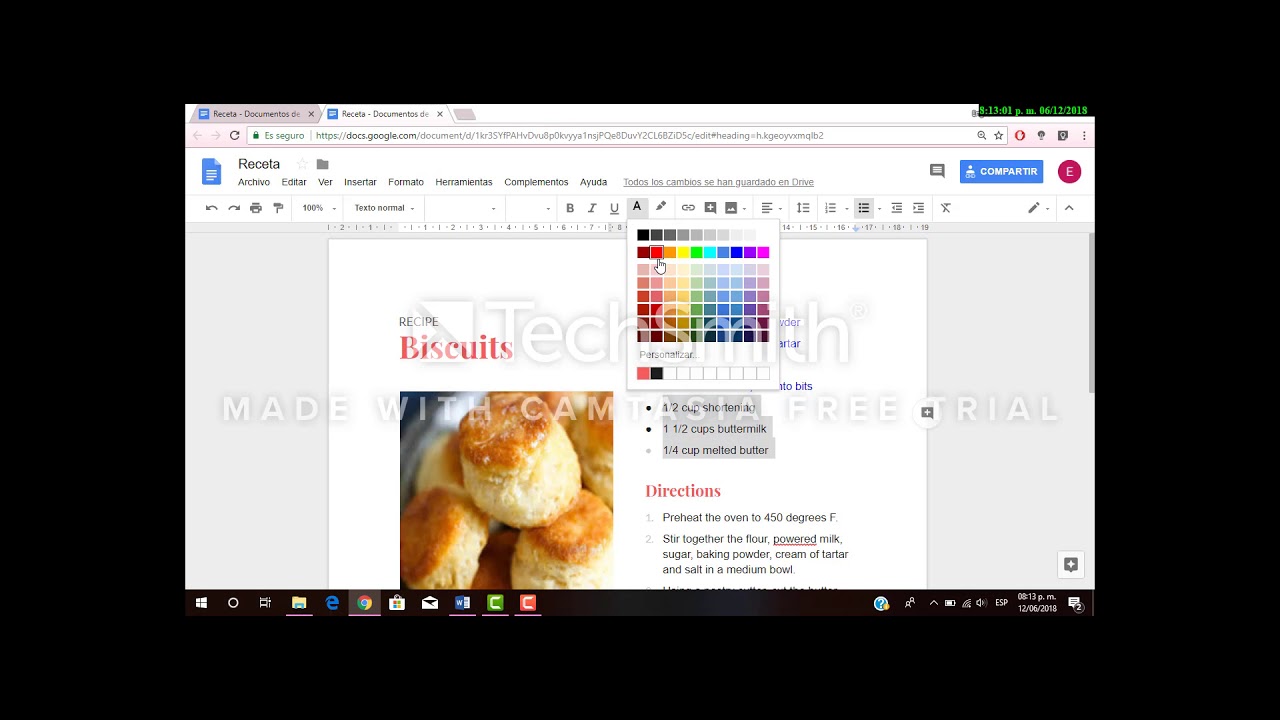1280x720 pixels.
Task: Open the comment history icon
Action: tap(937, 171)
